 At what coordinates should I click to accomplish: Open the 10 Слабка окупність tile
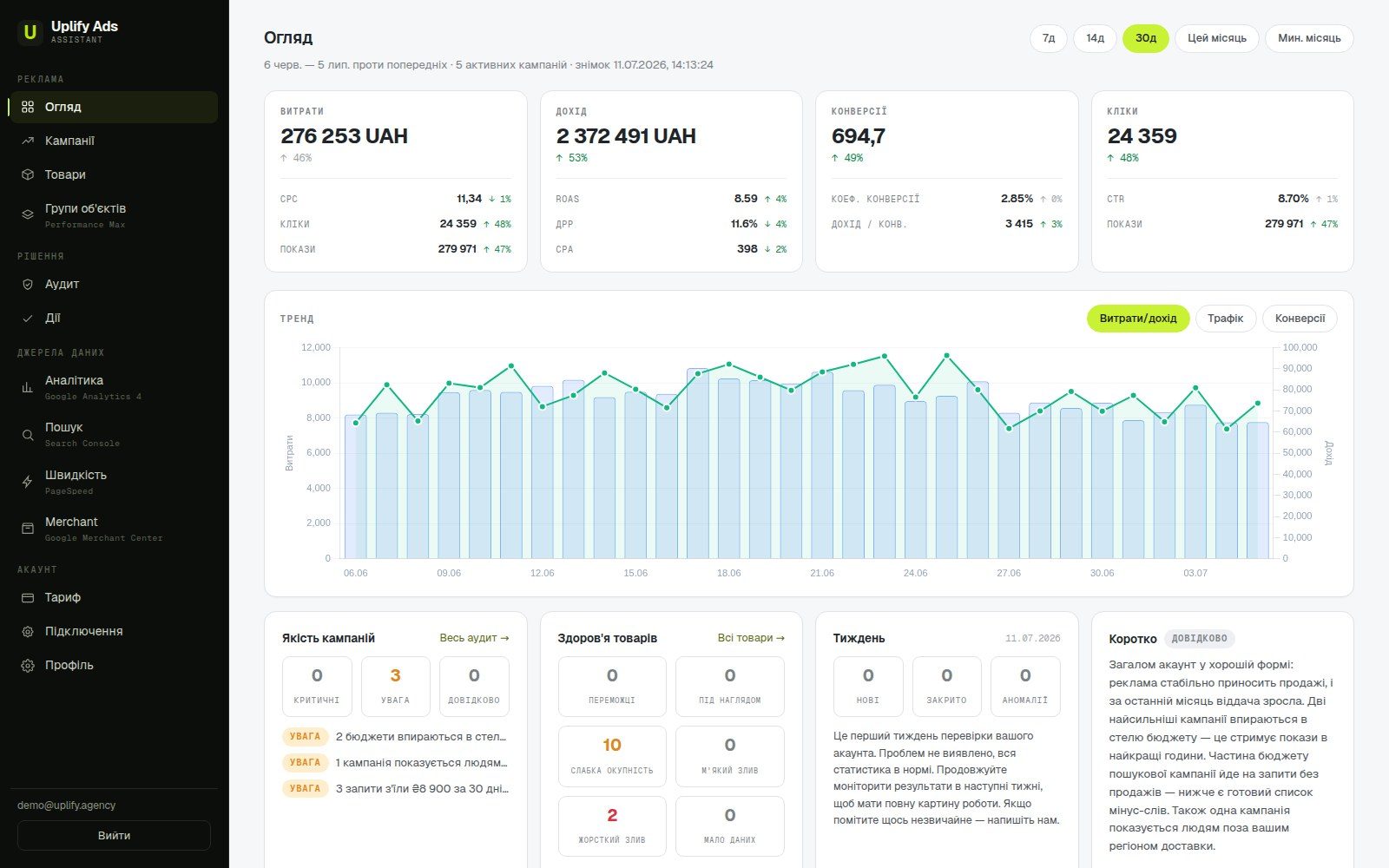(x=612, y=756)
